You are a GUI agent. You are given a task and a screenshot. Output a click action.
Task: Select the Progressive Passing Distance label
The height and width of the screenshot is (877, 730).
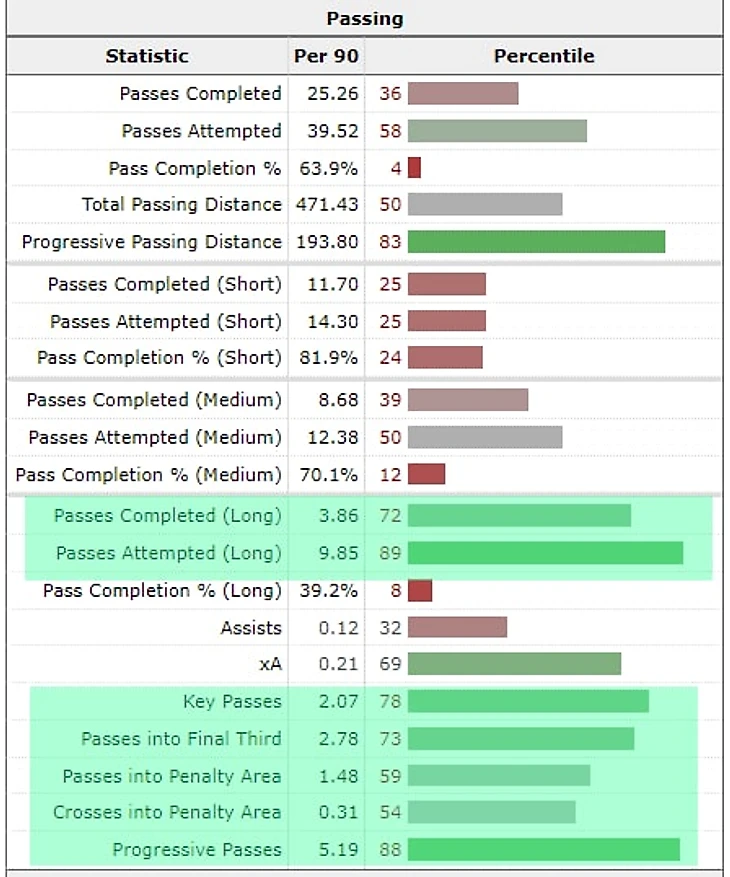[x=152, y=242]
